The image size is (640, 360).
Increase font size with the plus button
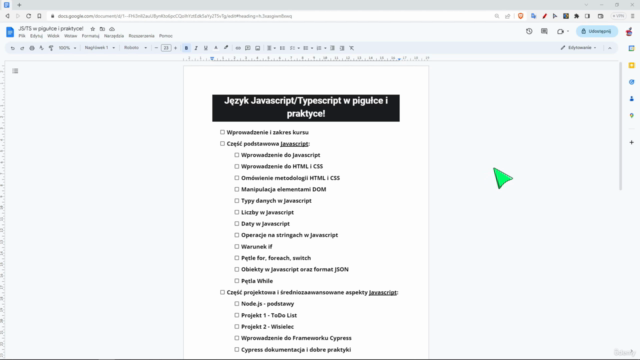pos(176,48)
